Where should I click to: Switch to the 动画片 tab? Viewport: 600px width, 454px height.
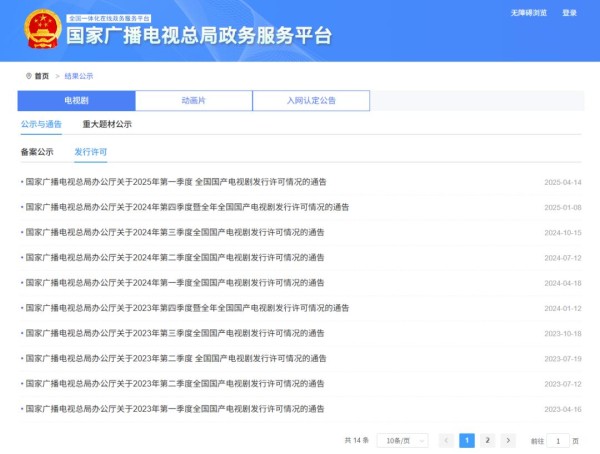pyautogui.click(x=194, y=100)
